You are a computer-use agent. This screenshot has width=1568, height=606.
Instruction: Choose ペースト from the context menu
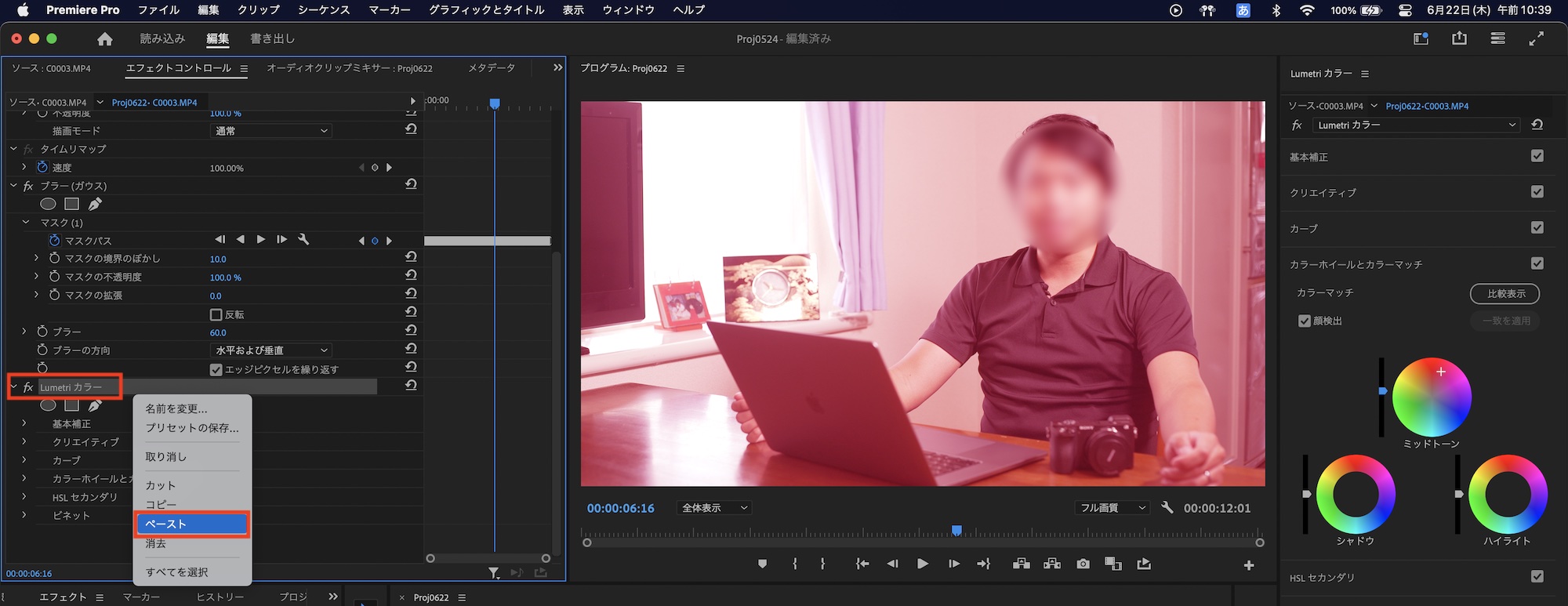click(x=192, y=524)
